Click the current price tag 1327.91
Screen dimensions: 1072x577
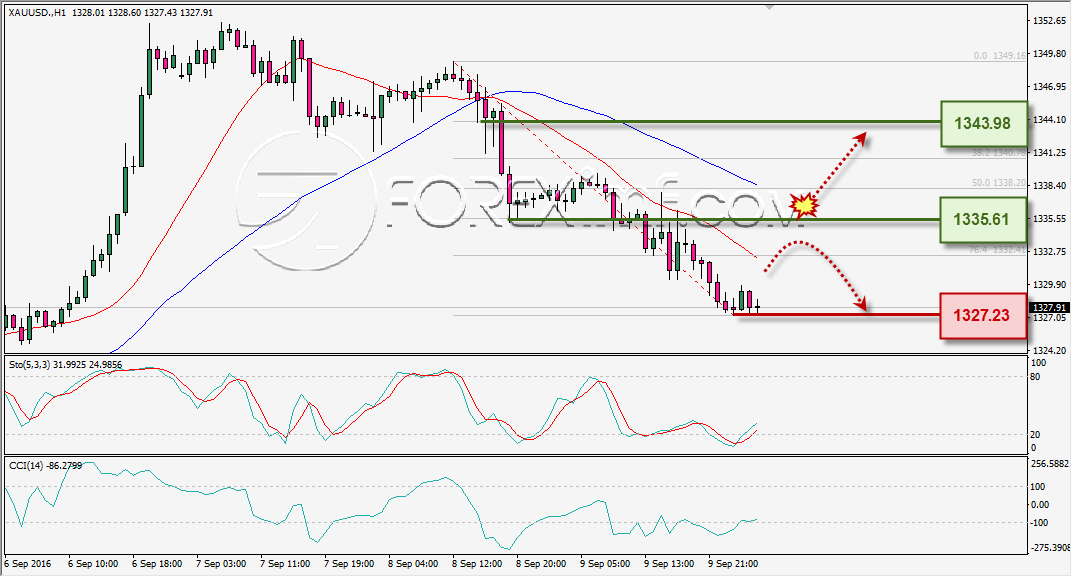1048,308
